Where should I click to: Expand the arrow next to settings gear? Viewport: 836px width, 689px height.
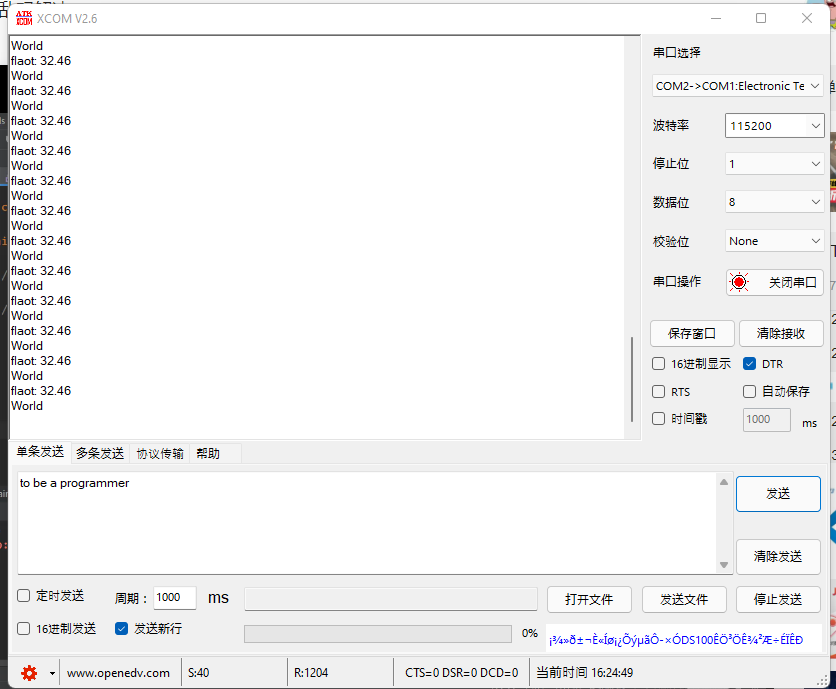click(52, 673)
